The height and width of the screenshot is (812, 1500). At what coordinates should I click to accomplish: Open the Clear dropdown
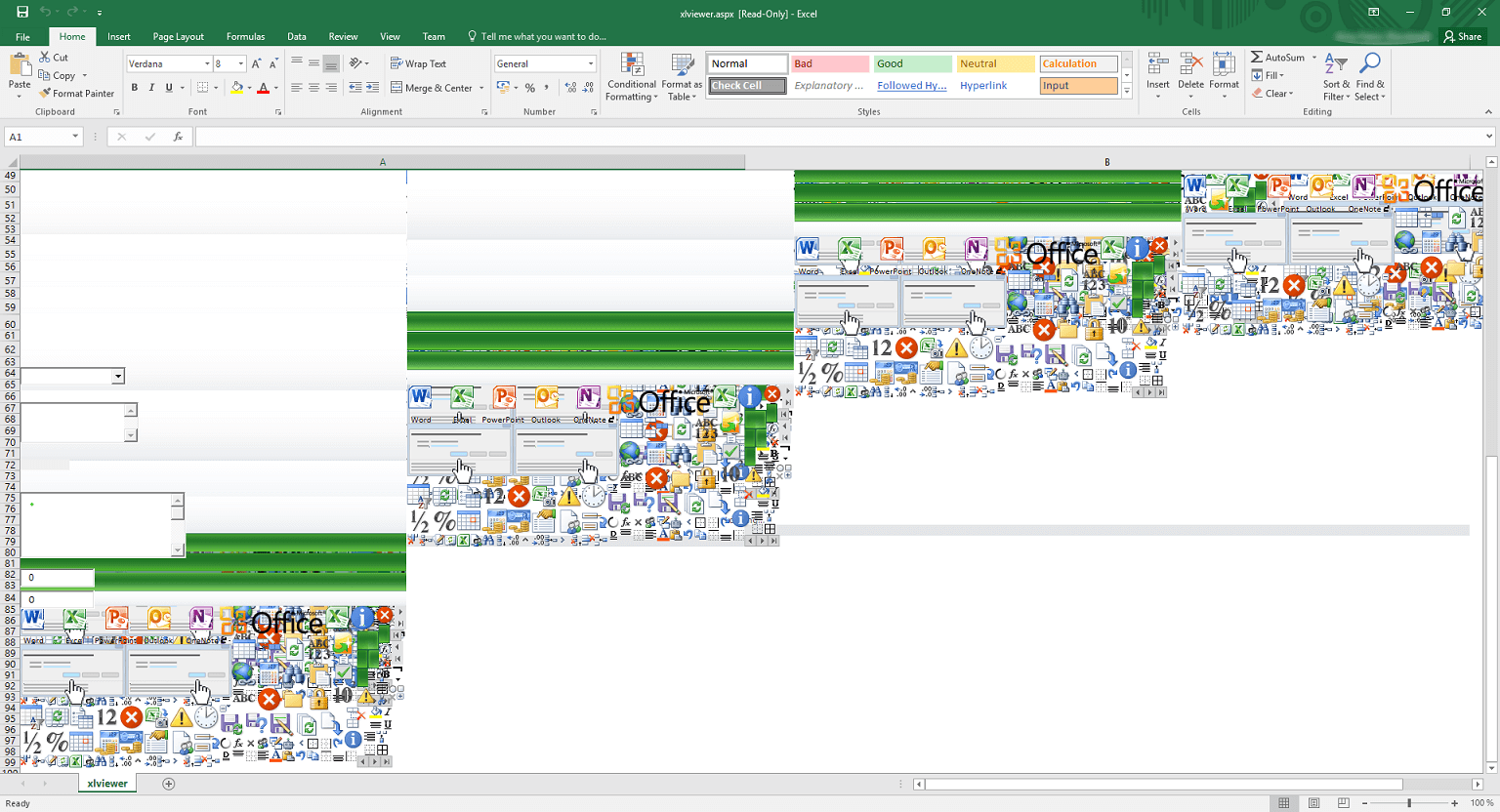tap(1272, 94)
